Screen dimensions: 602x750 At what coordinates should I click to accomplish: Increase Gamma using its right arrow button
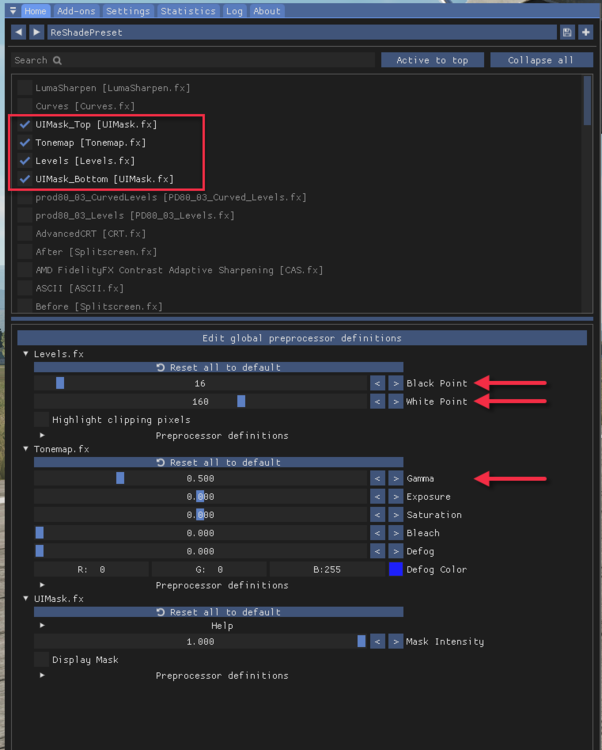395,479
